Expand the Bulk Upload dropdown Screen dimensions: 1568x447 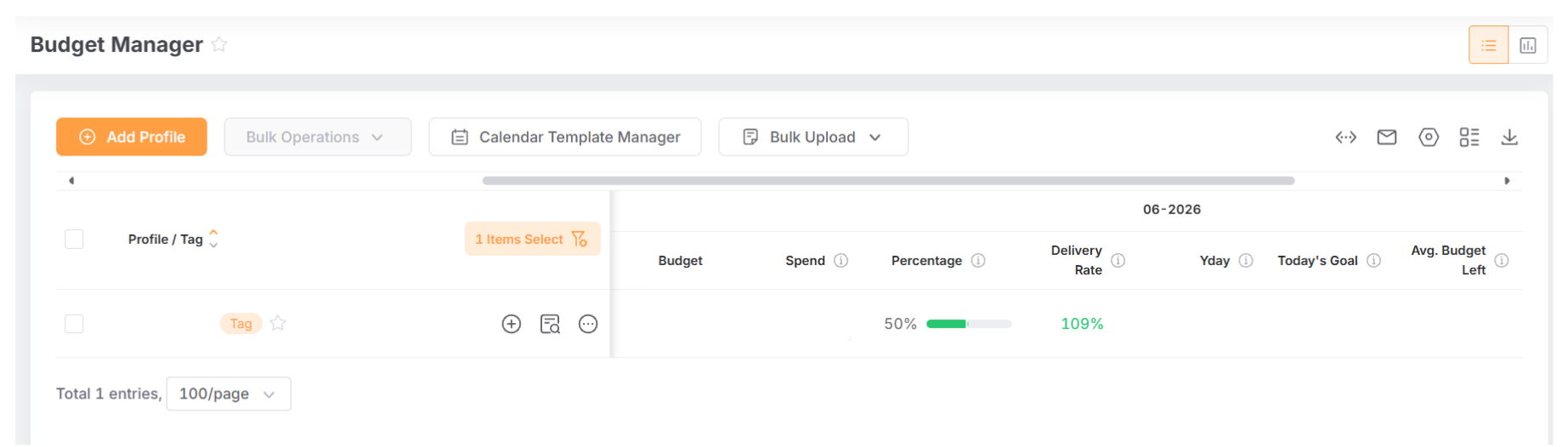[813, 137]
